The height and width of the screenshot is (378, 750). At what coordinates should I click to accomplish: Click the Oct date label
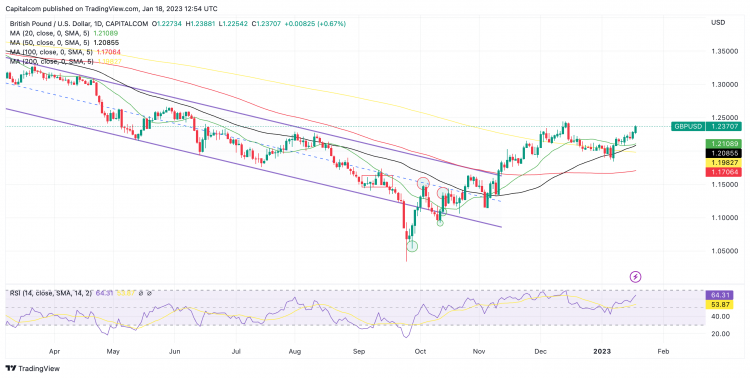tap(420, 352)
